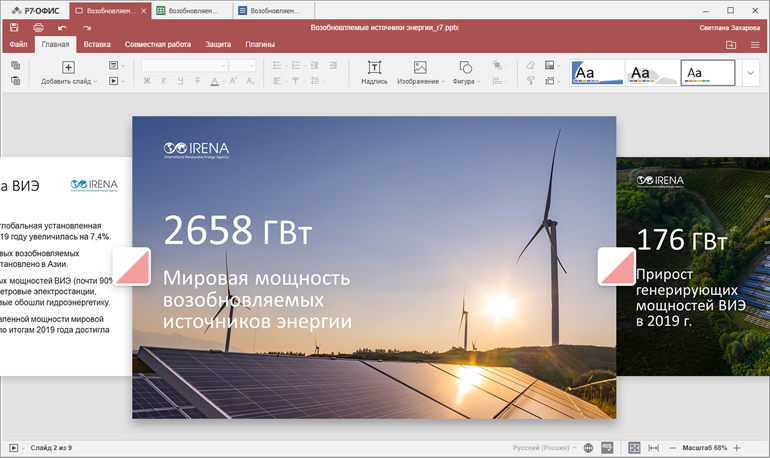Insert a text box with Надпись
Screen dimensions: 770x458
374,72
